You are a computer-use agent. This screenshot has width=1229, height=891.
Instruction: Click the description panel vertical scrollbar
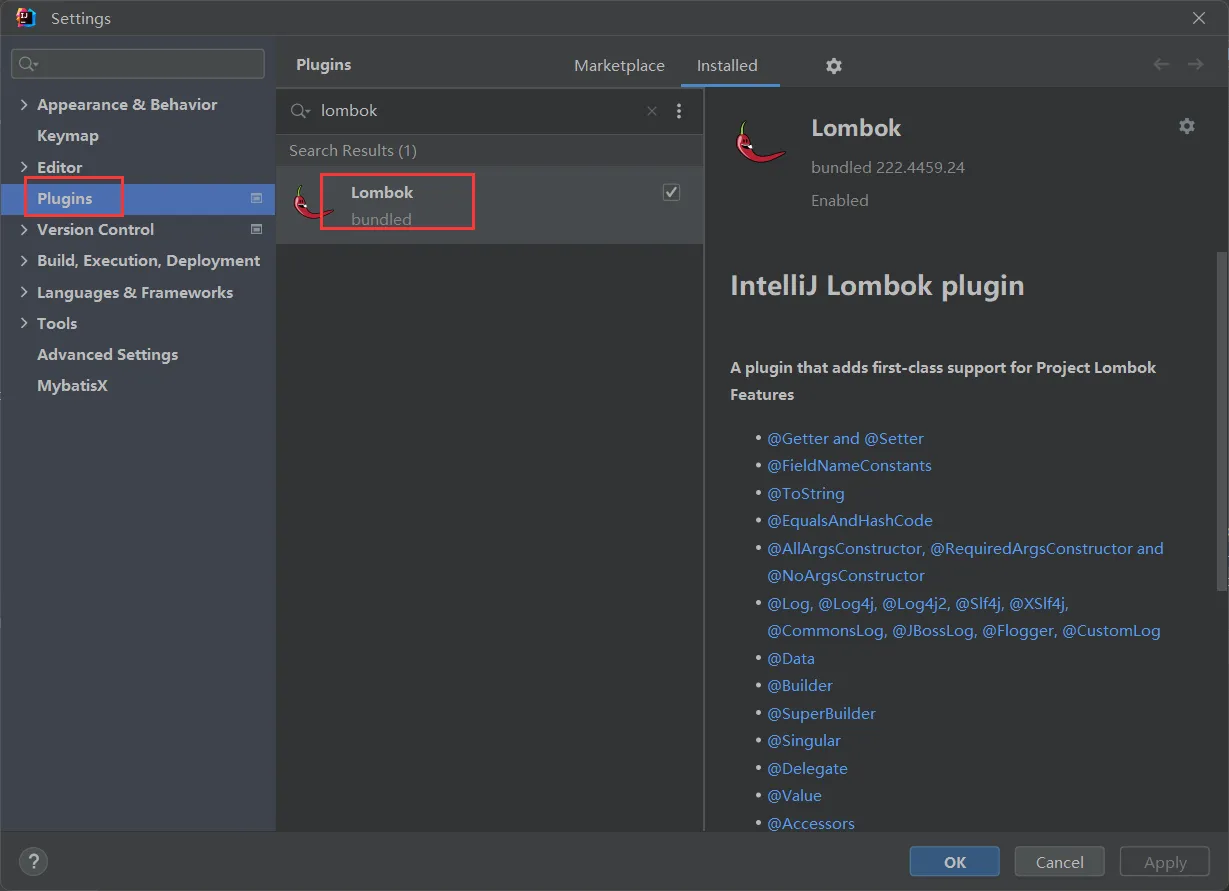tap(1221, 420)
